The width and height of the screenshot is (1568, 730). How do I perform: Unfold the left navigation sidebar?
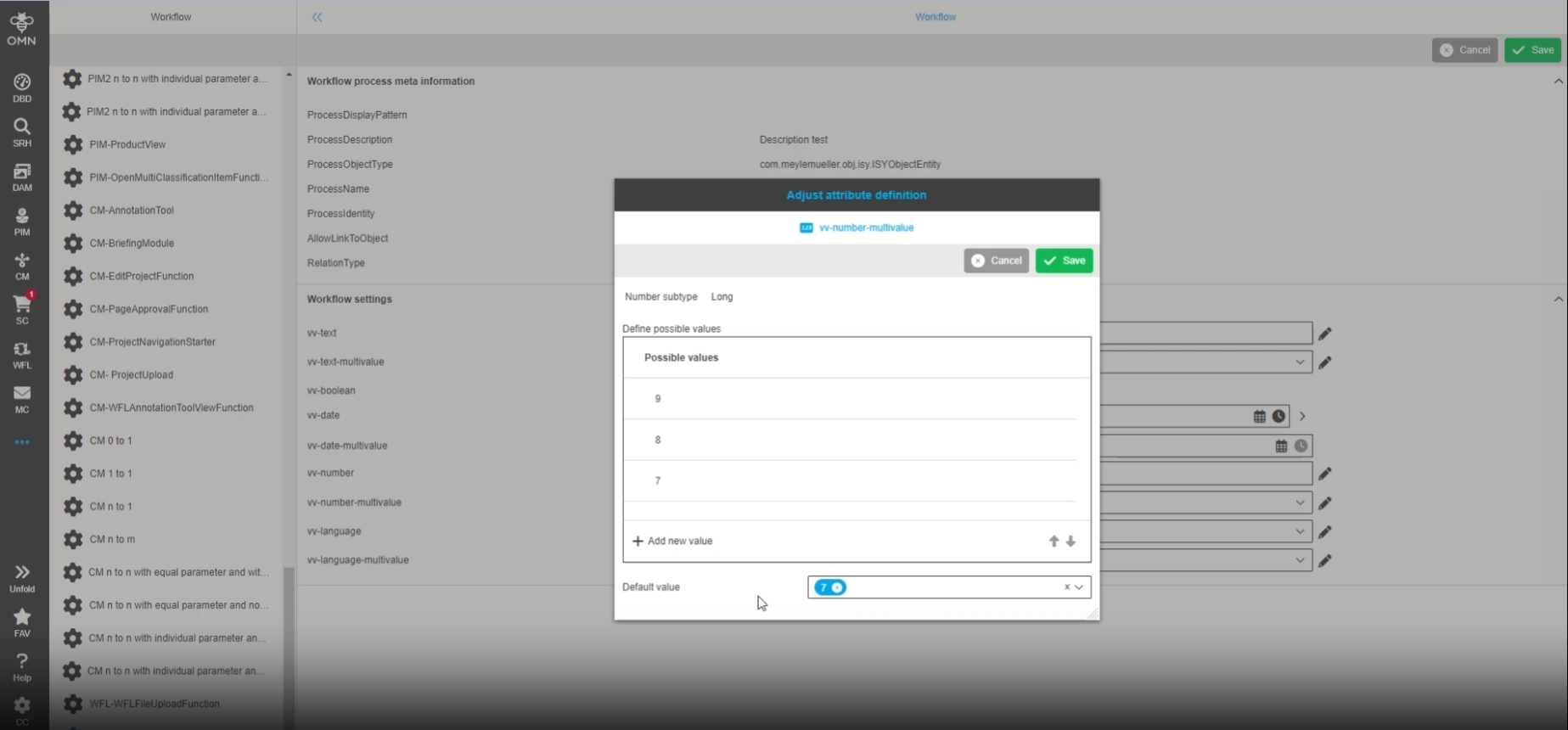click(x=22, y=578)
